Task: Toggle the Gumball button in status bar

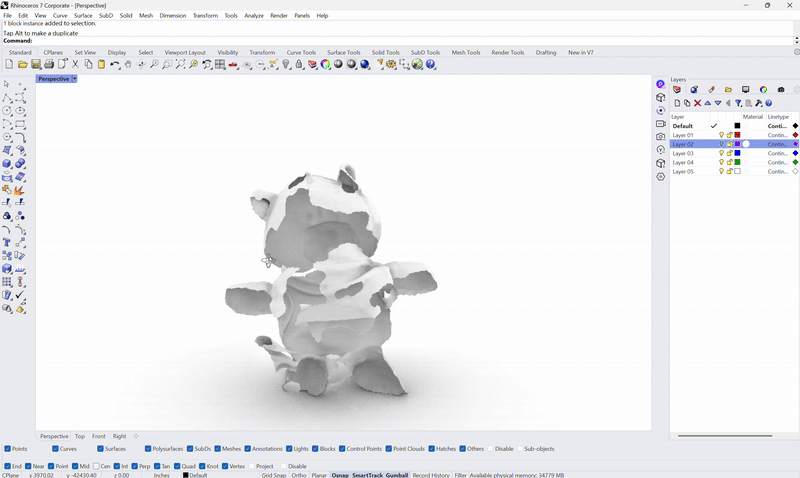Action: pyautogui.click(x=397, y=475)
